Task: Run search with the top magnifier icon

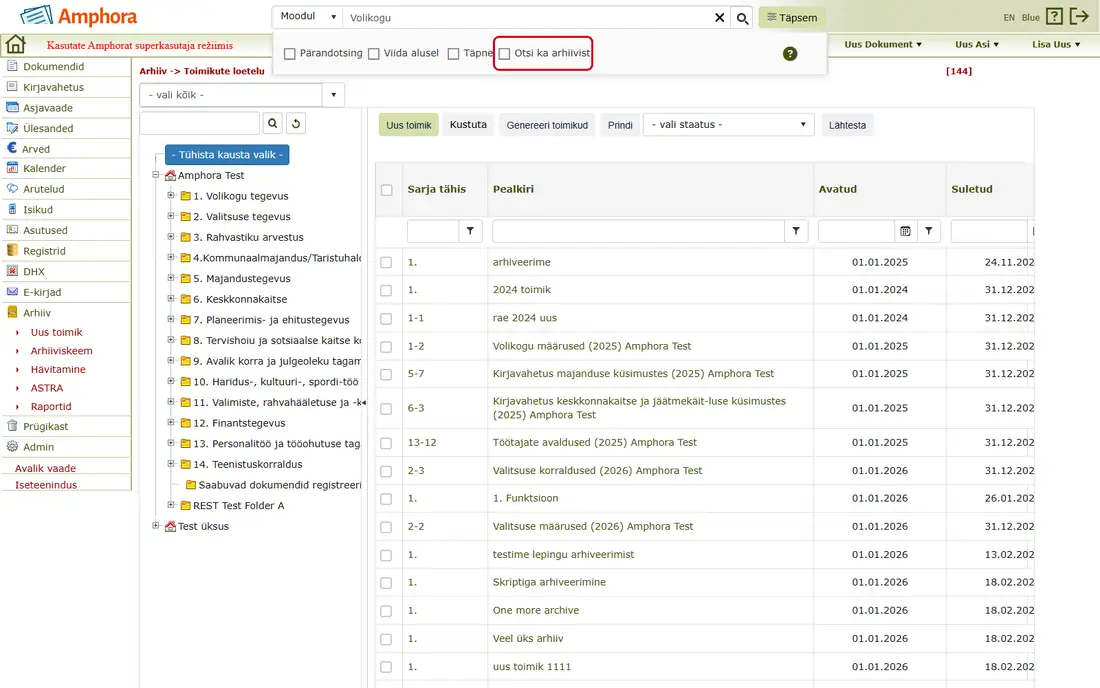Action: [x=742, y=18]
